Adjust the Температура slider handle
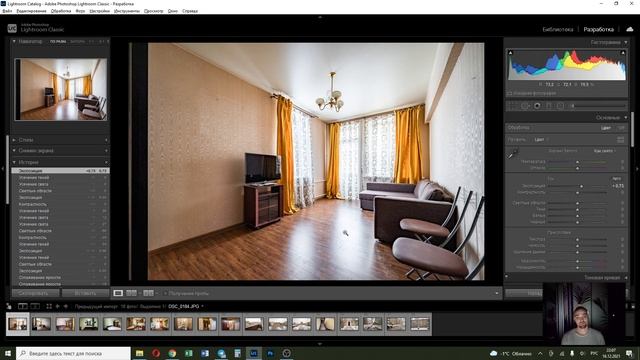 (x=577, y=162)
